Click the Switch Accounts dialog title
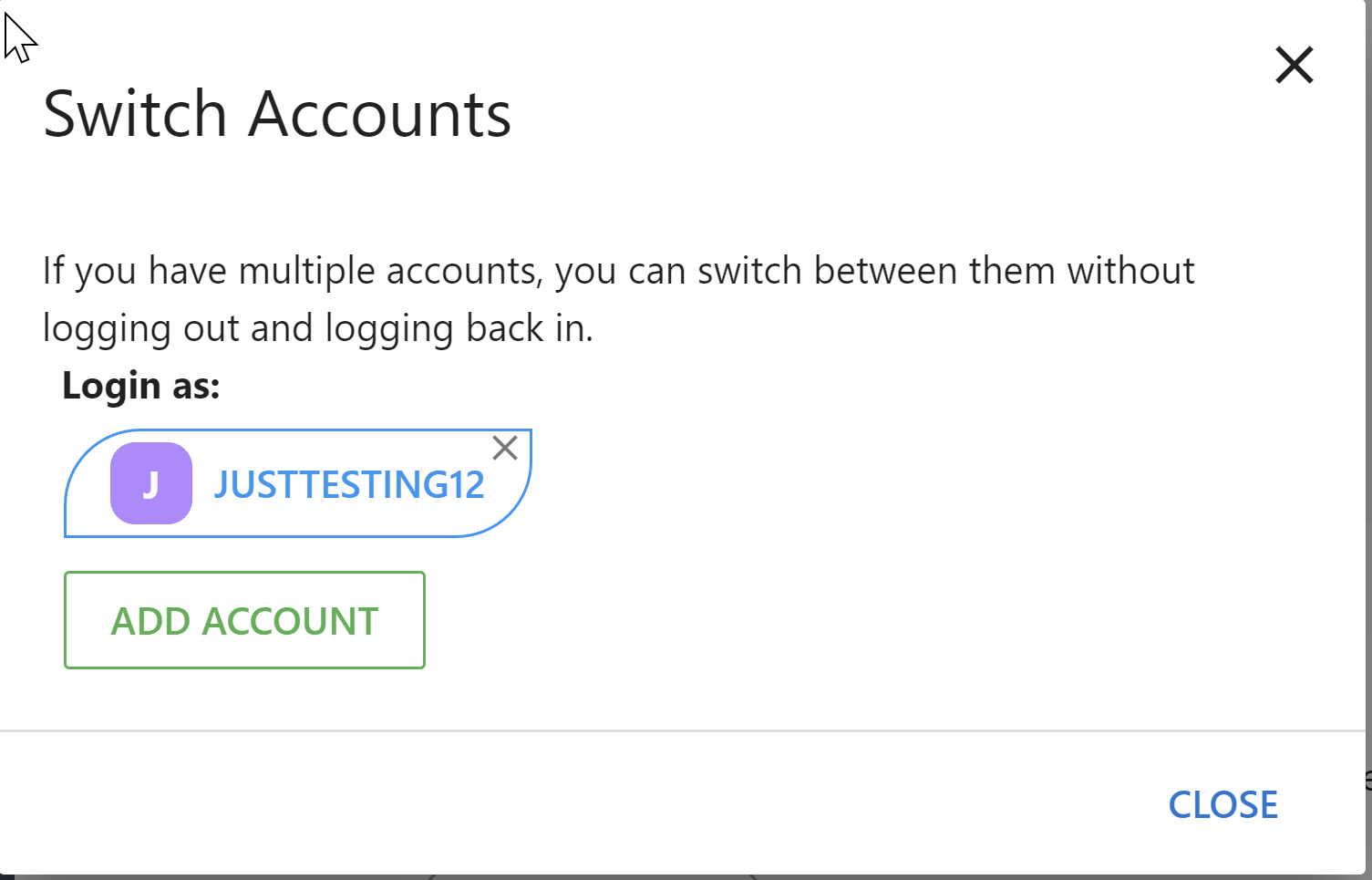This screenshot has height=880, width=1372. point(277,113)
